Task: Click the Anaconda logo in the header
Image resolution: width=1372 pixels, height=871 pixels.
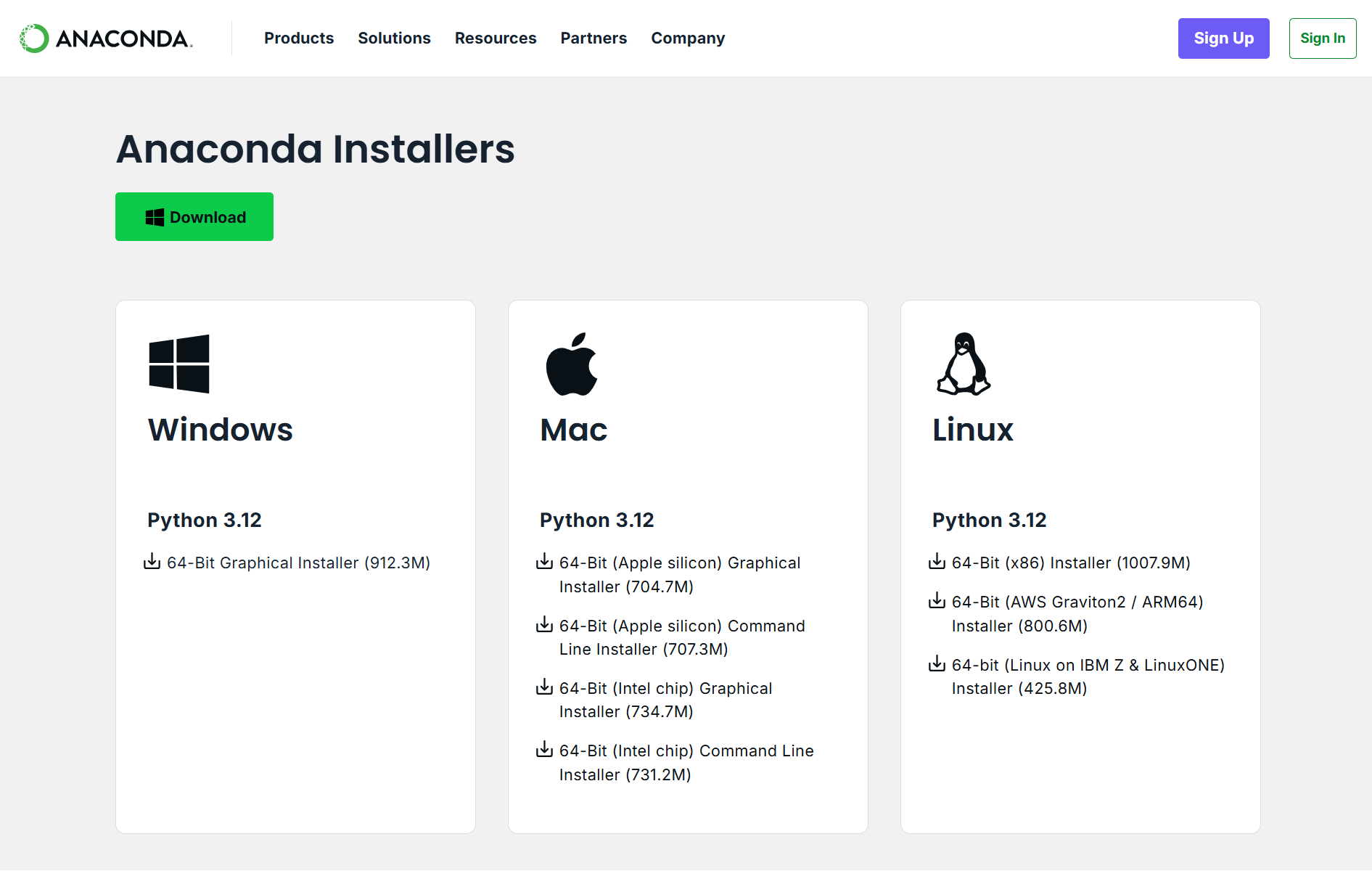Action: tap(106, 38)
